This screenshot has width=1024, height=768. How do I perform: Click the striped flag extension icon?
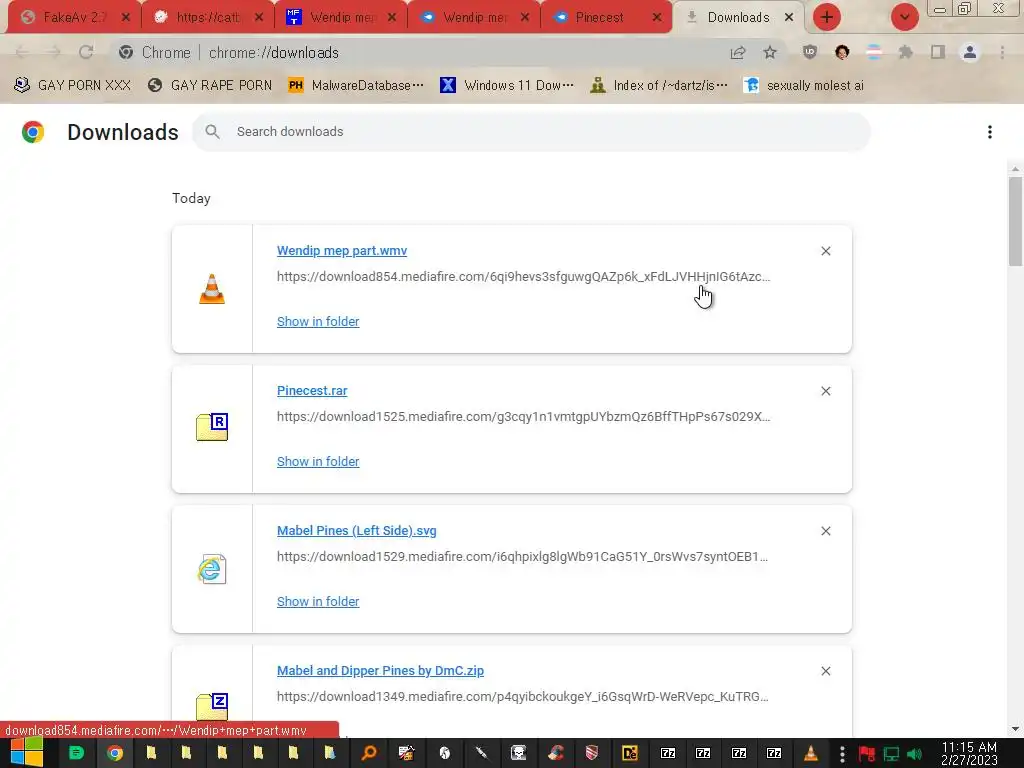click(x=874, y=52)
